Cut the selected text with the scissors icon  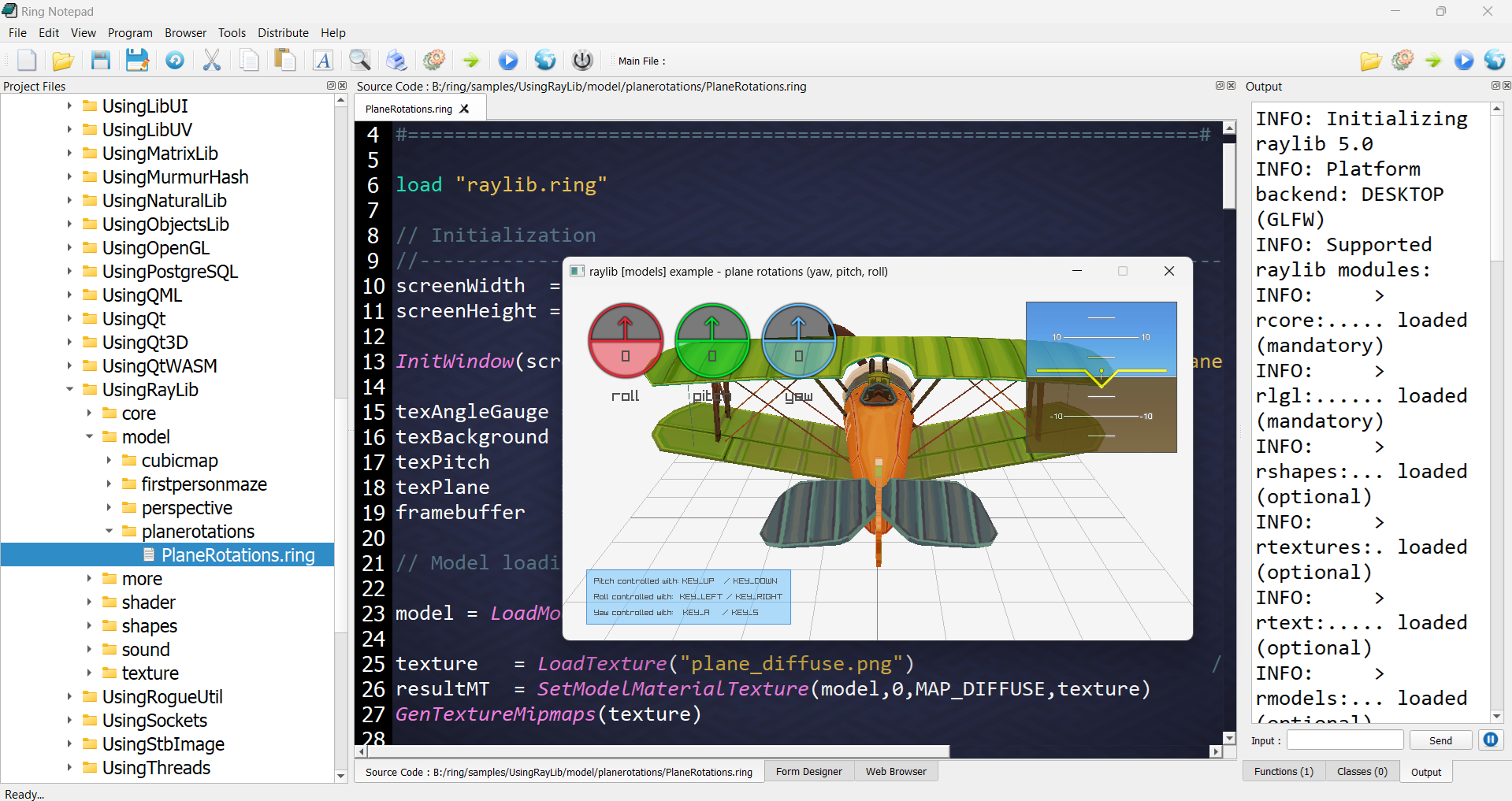point(211,60)
